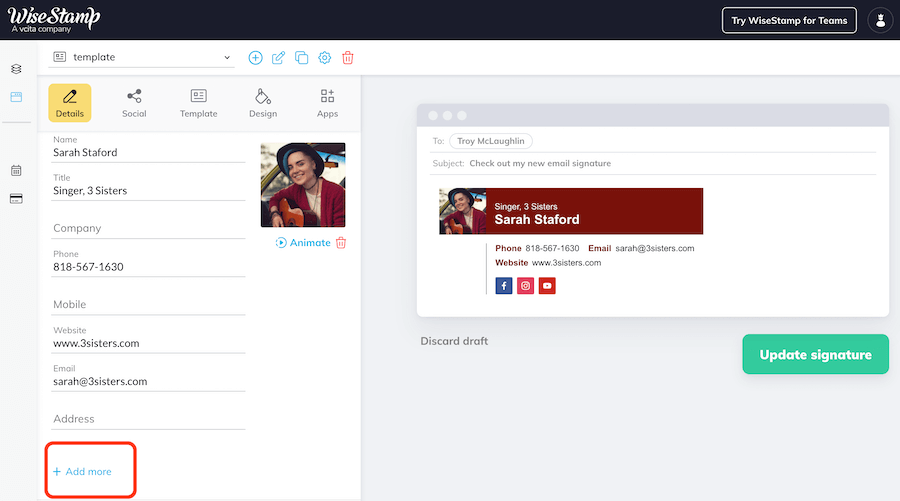Switch to the Design tab
This screenshot has width=900, height=501.
263,103
